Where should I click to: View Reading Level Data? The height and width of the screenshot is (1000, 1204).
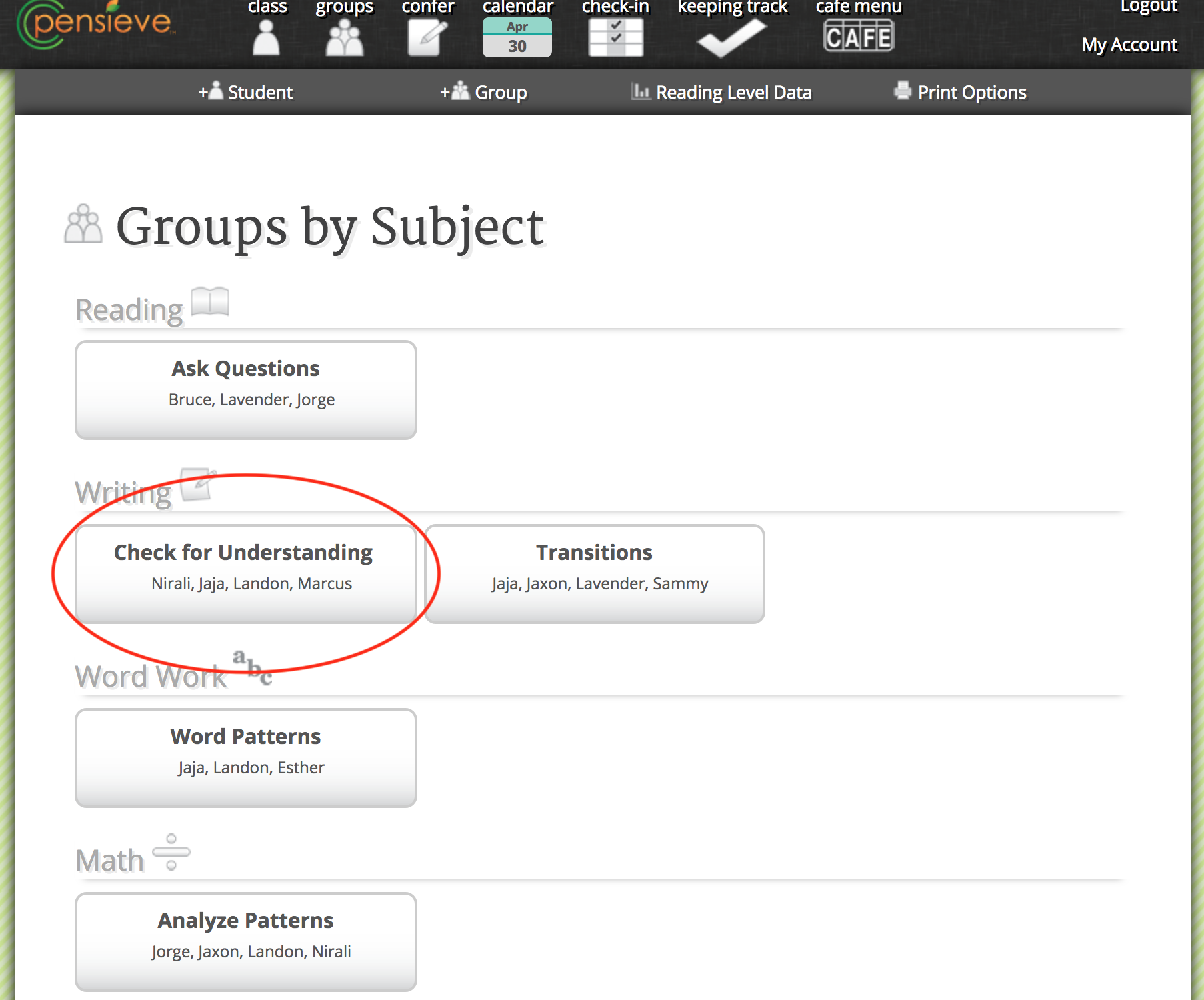[x=721, y=92]
